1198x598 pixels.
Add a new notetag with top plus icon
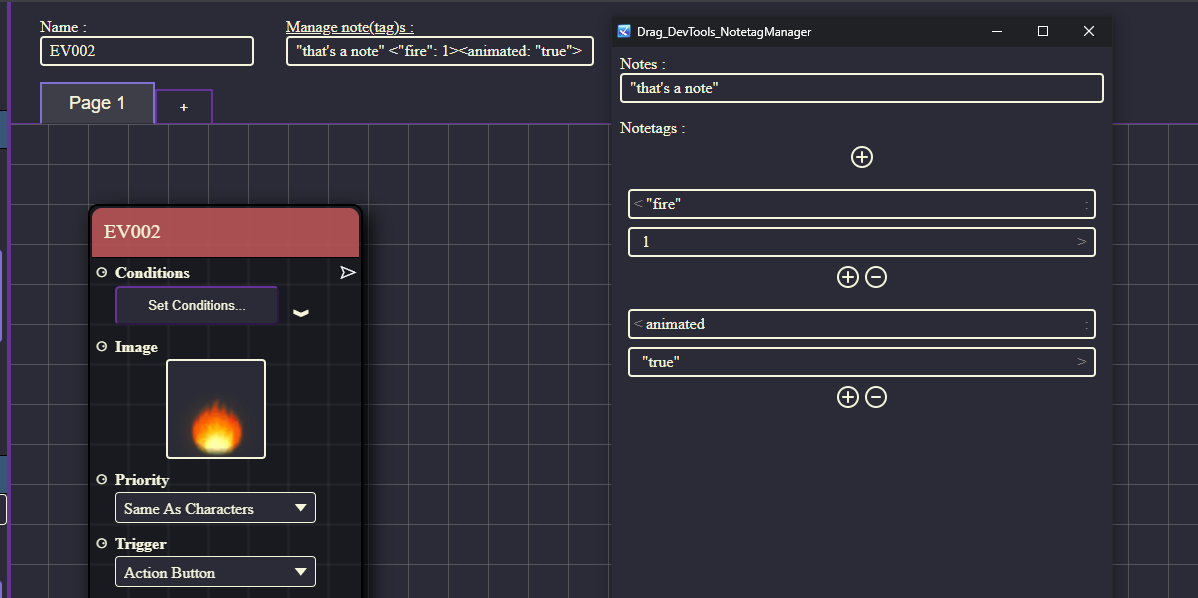[862, 157]
